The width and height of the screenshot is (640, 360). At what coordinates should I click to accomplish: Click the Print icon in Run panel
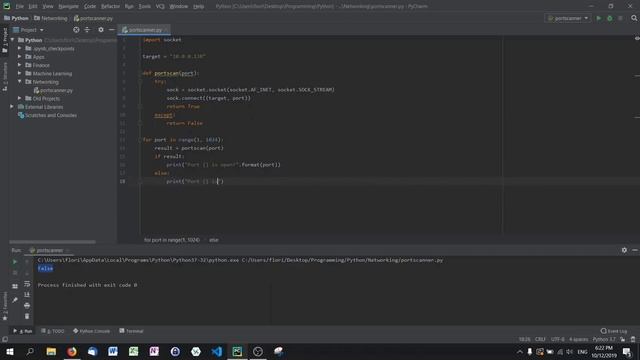click(x=27, y=305)
